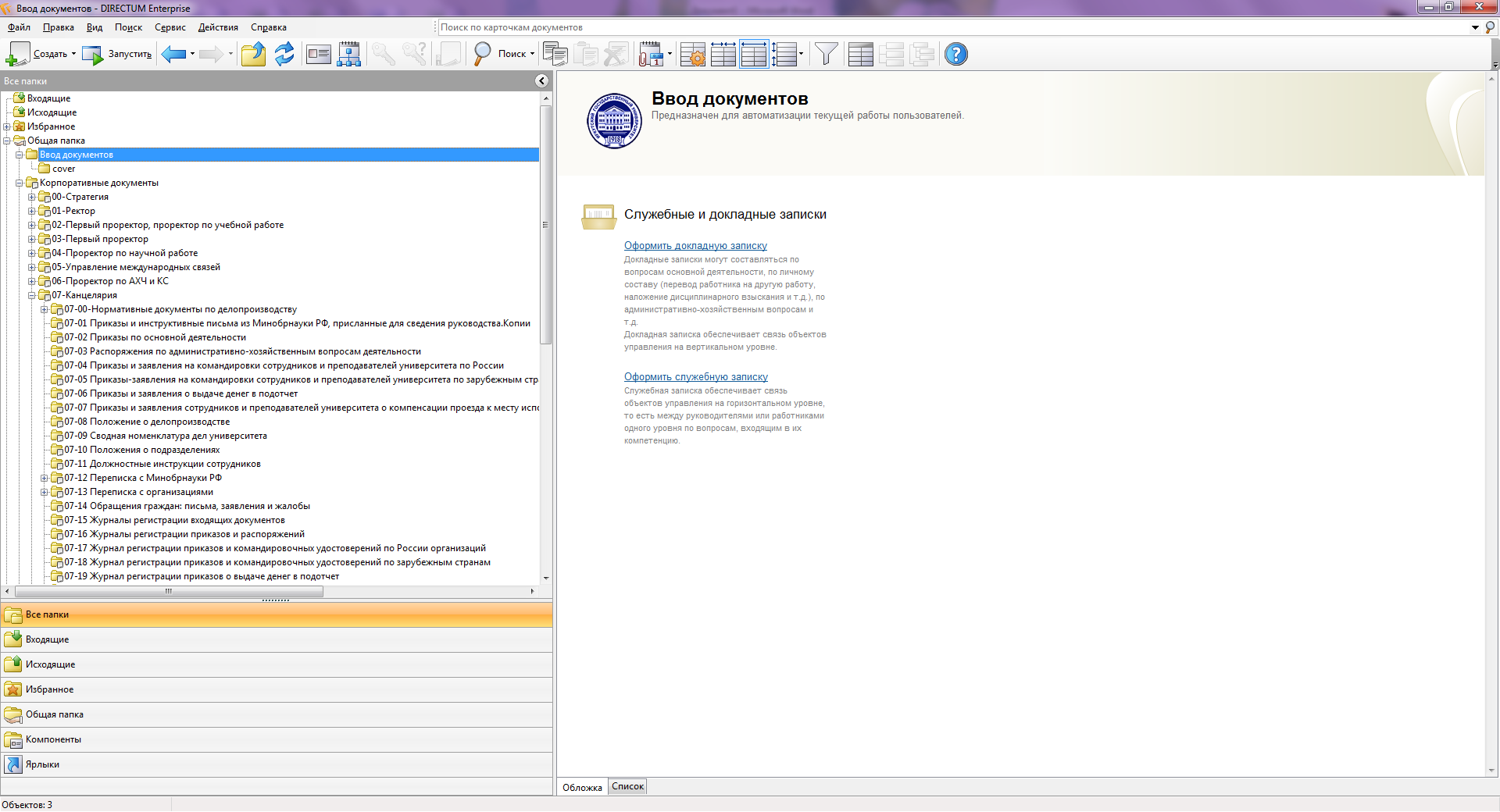Click the table settings gear icon
Viewport: 1500px width, 812px height.
[692, 54]
